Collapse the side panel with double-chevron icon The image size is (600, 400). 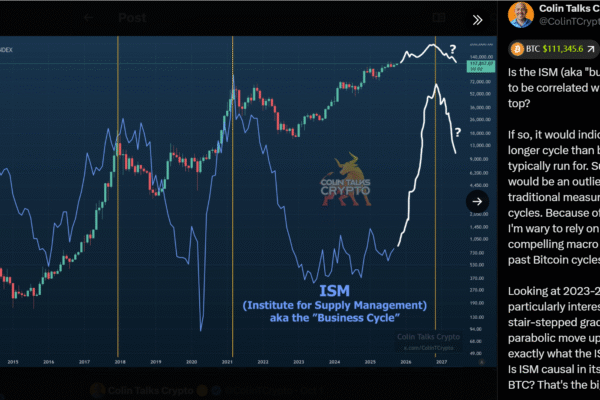(x=478, y=19)
